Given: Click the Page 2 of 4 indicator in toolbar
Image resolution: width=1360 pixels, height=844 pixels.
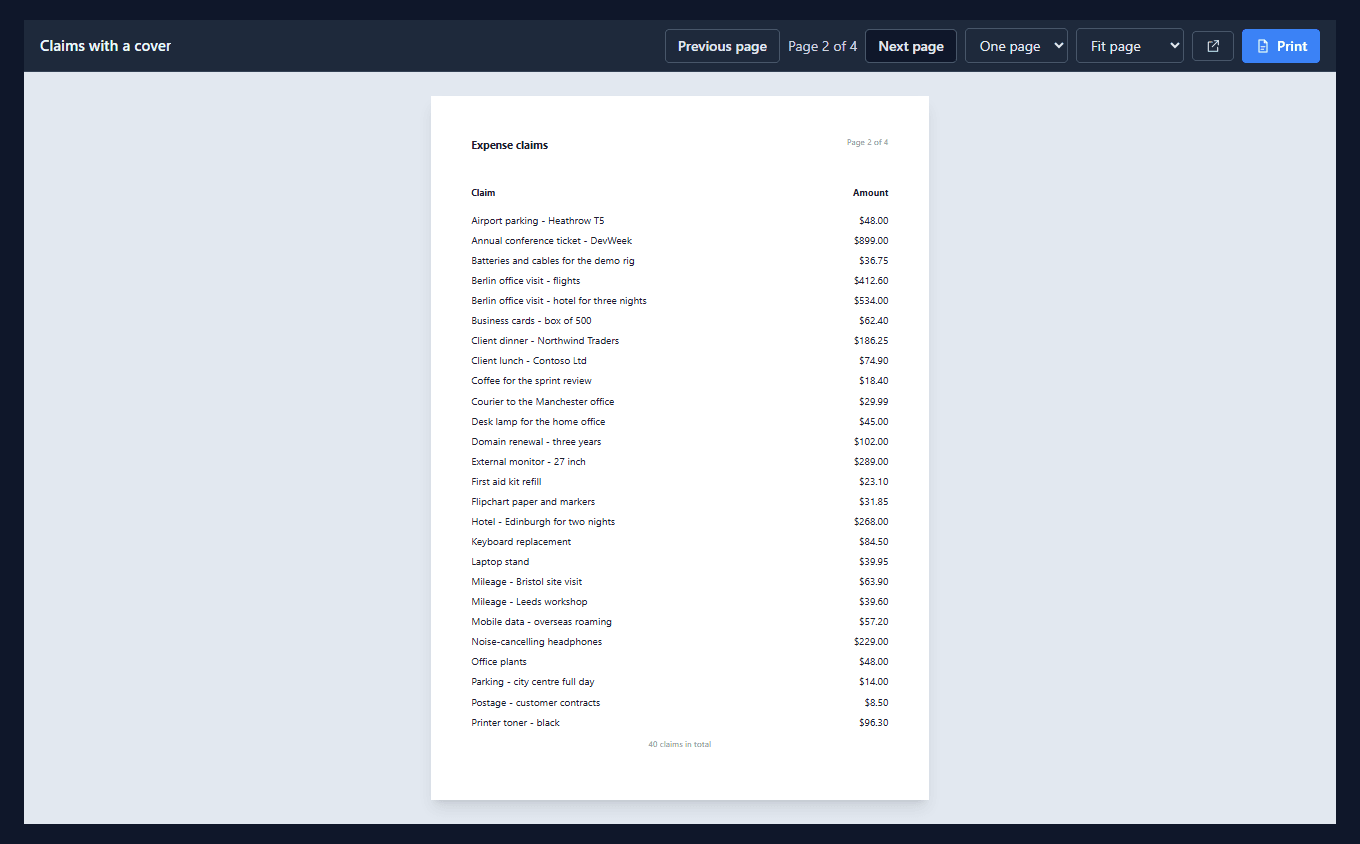Looking at the screenshot, I should pyautogui.click(x=822, y=46).
